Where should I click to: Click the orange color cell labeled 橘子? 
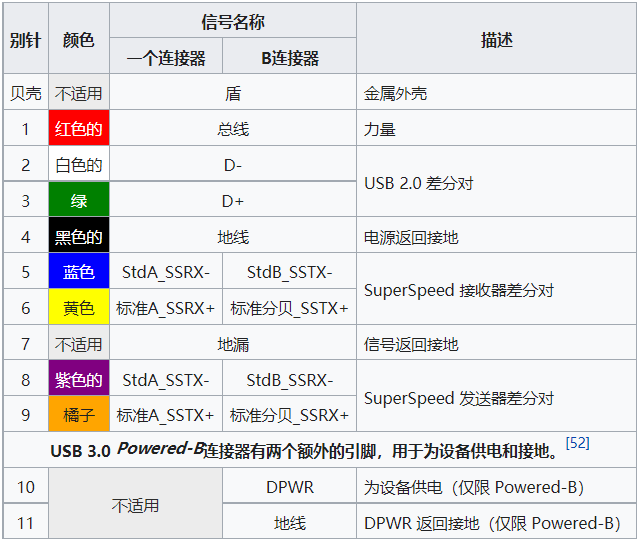click(x=78, y=415)
